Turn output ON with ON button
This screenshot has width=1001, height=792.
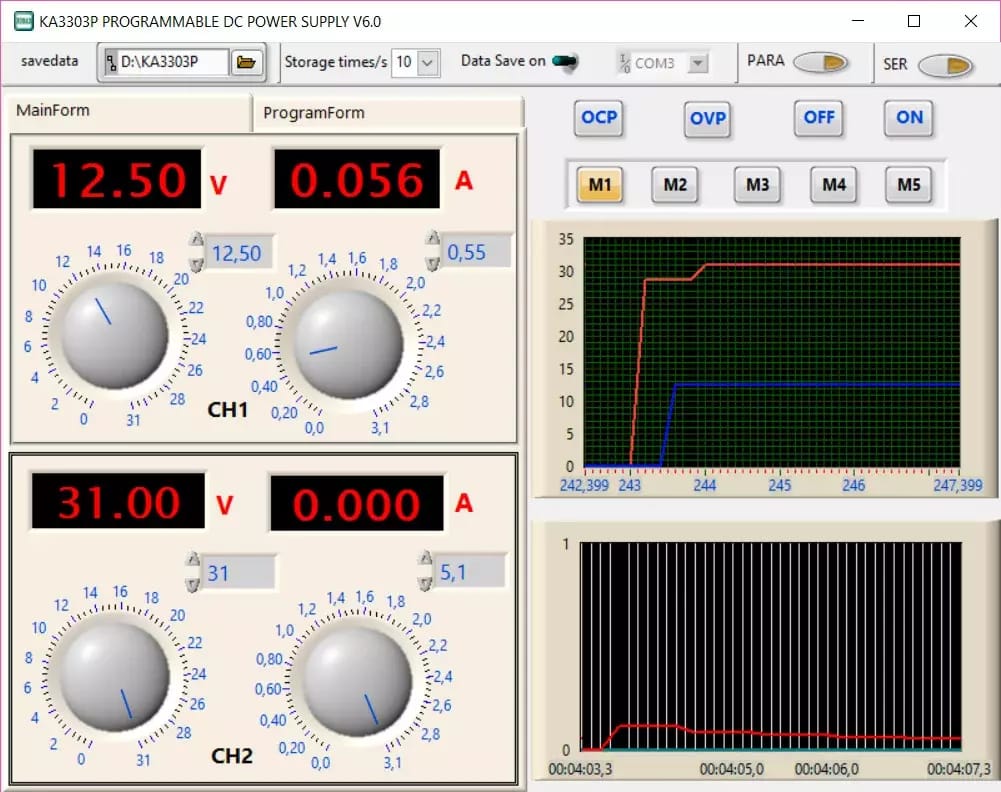point(909,117)
